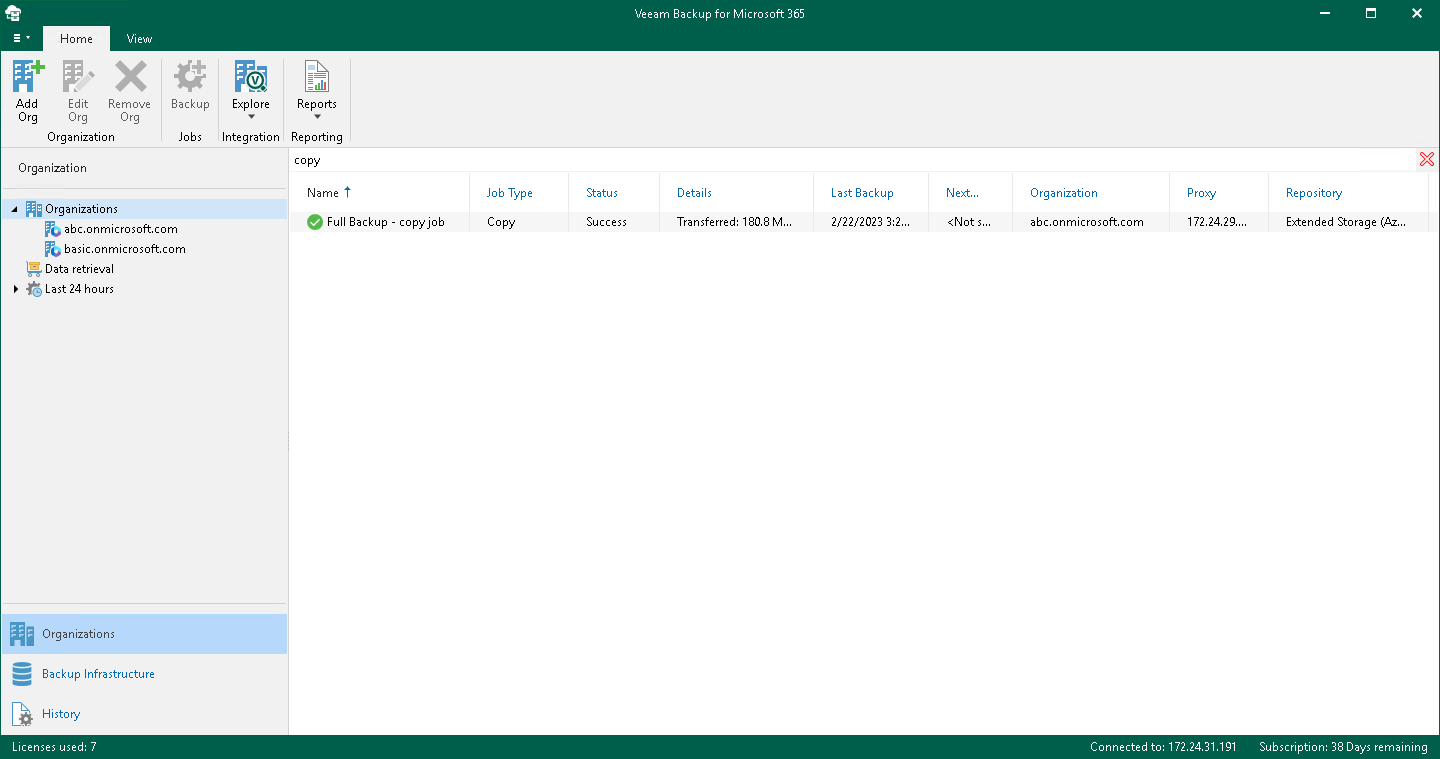This screenshot has height=759, width=1440.
Task: Click the 'Connected to: 172.24.31.191' status text
Action: 1163,747
